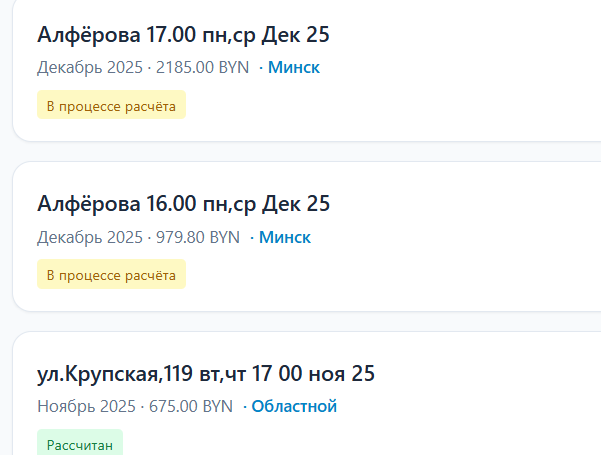Screen dimensions: 601x455
Task: Open the ул.Крупская,119 вт,чт 17 00 title
Action: coord(205,375)
